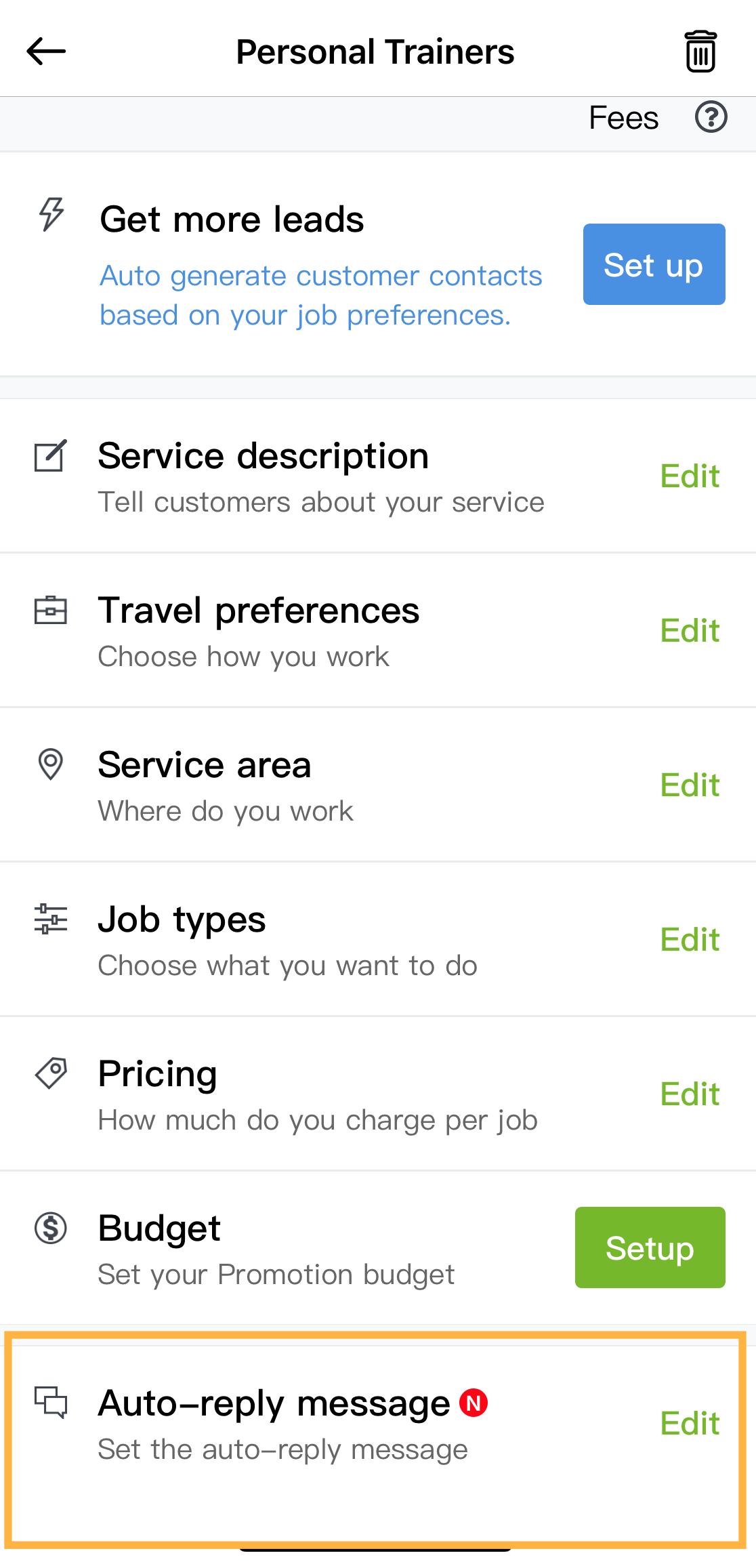Edit the Service description
756x1568 pixels.
click(x=690, y=476)
